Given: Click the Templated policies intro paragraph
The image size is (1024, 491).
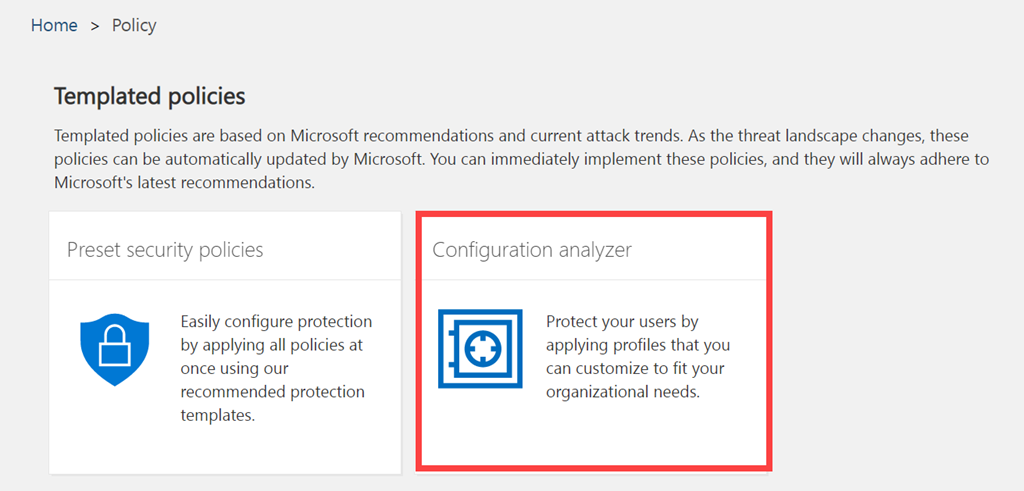Looking at the screenshot, I should (510, 159).
